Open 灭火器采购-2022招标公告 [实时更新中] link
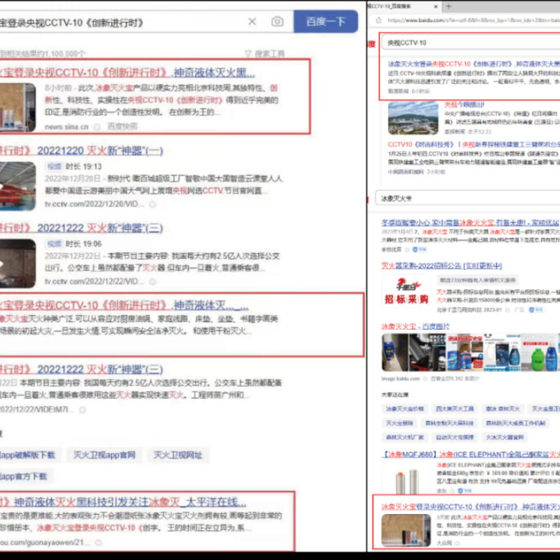 (441, 266)
